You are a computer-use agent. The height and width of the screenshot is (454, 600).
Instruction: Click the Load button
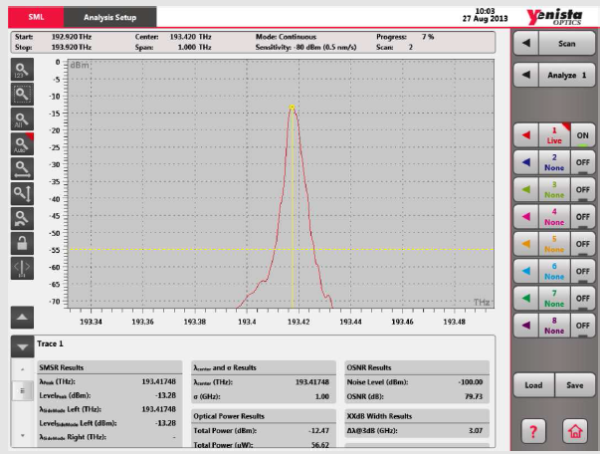pyautogui.click(x=534, y=385)
